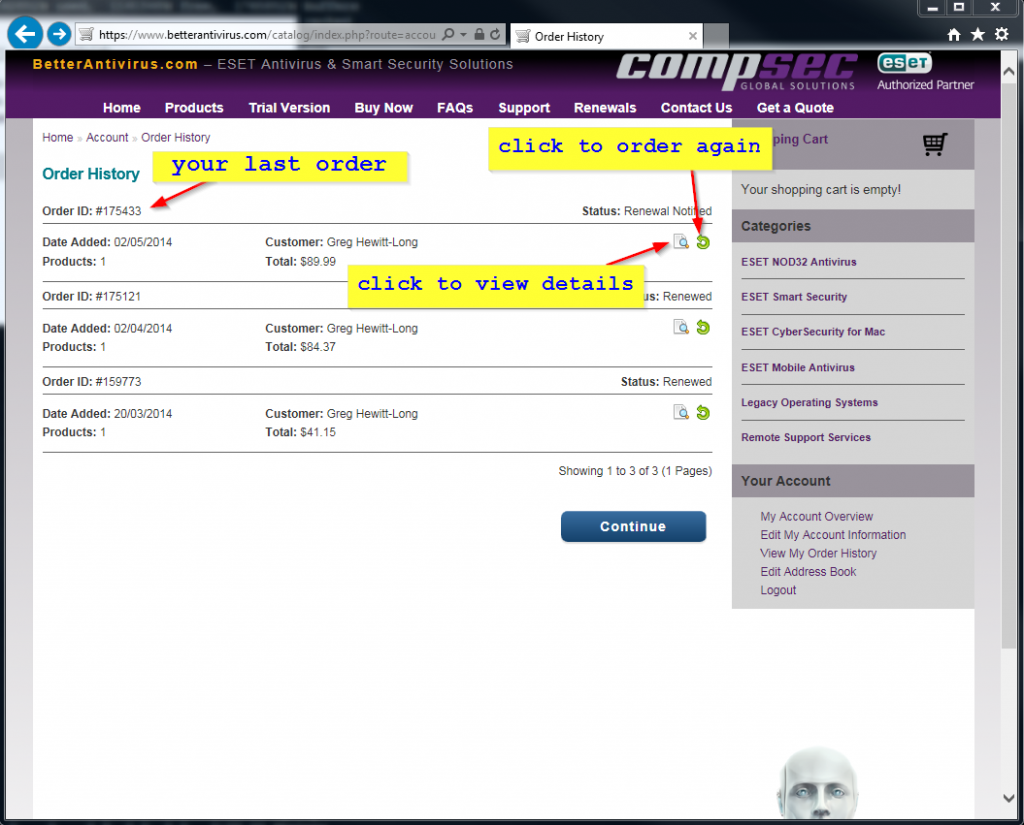Open Edit Address Book link
The height and width of the screenshot is (825, 1024).
tap(808, 572)
